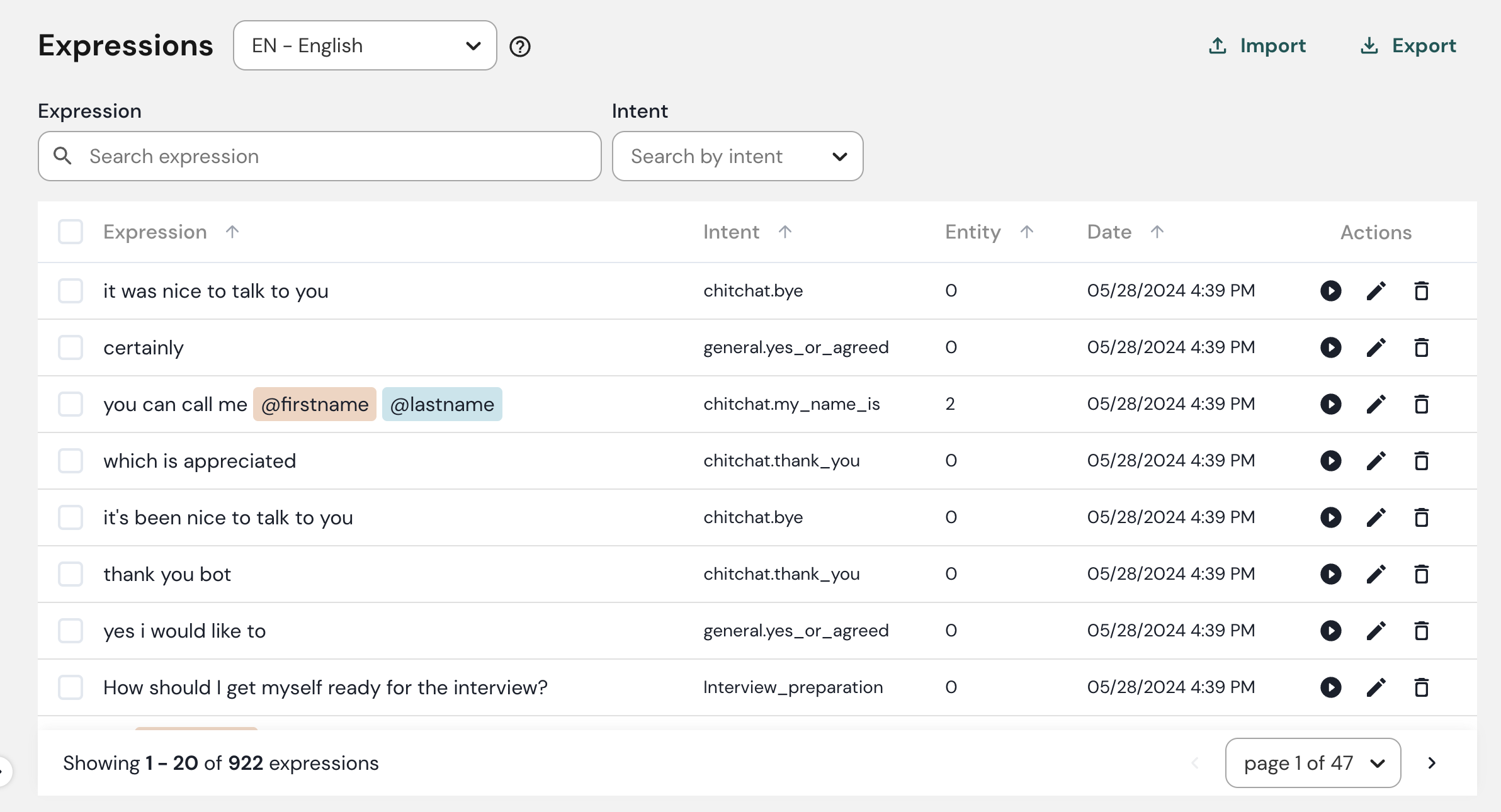The height and width of the screenshot is (812, 1501).
Task: Edit the 'you can call me' expression
Action: 1376,404
